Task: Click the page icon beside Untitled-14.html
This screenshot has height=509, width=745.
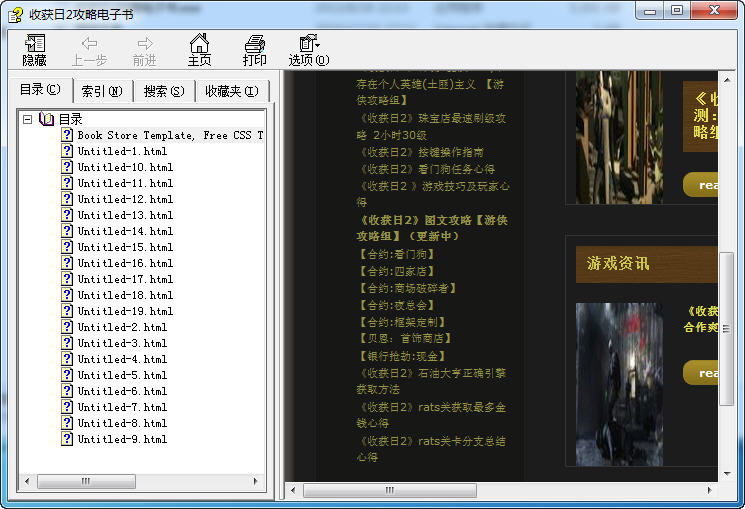Action: [67, 231]
